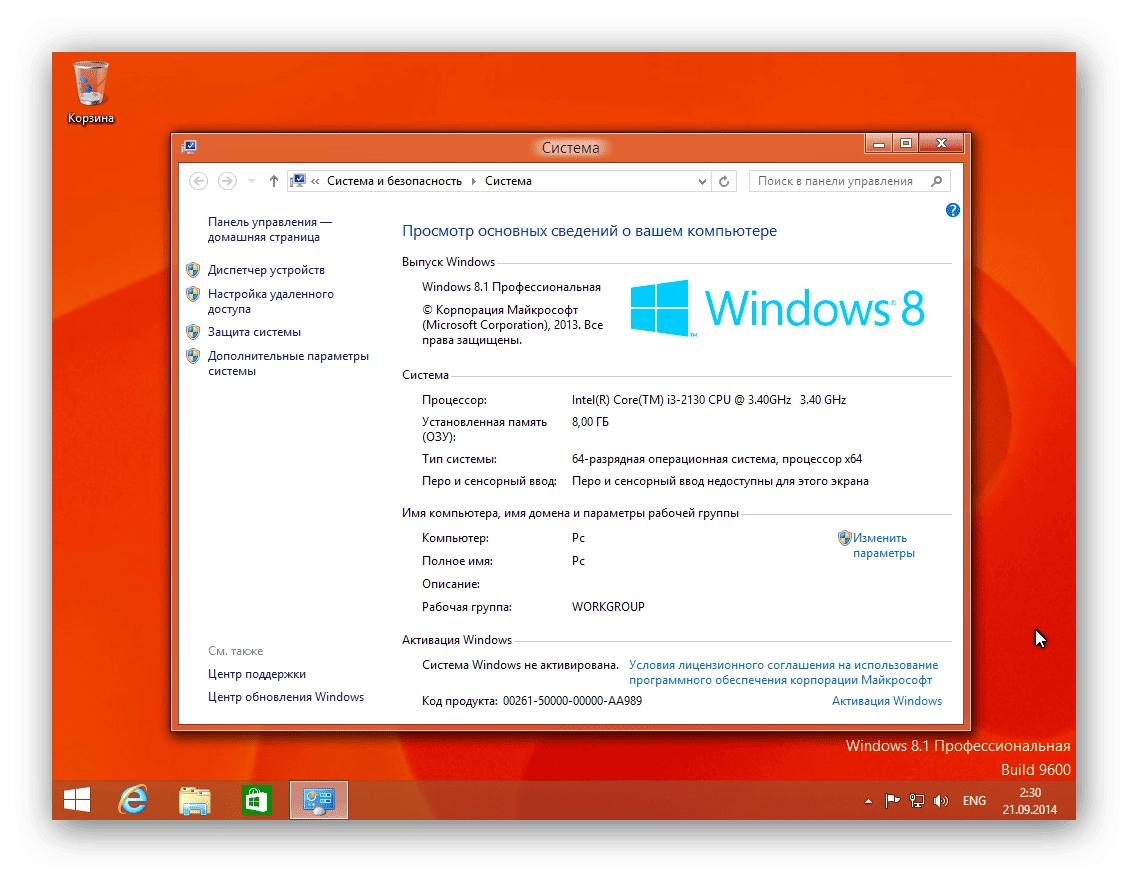
Task: Click Windows 8.1 Профессиональная edition text
Action: pyautogui.click(x=511, y=287)
